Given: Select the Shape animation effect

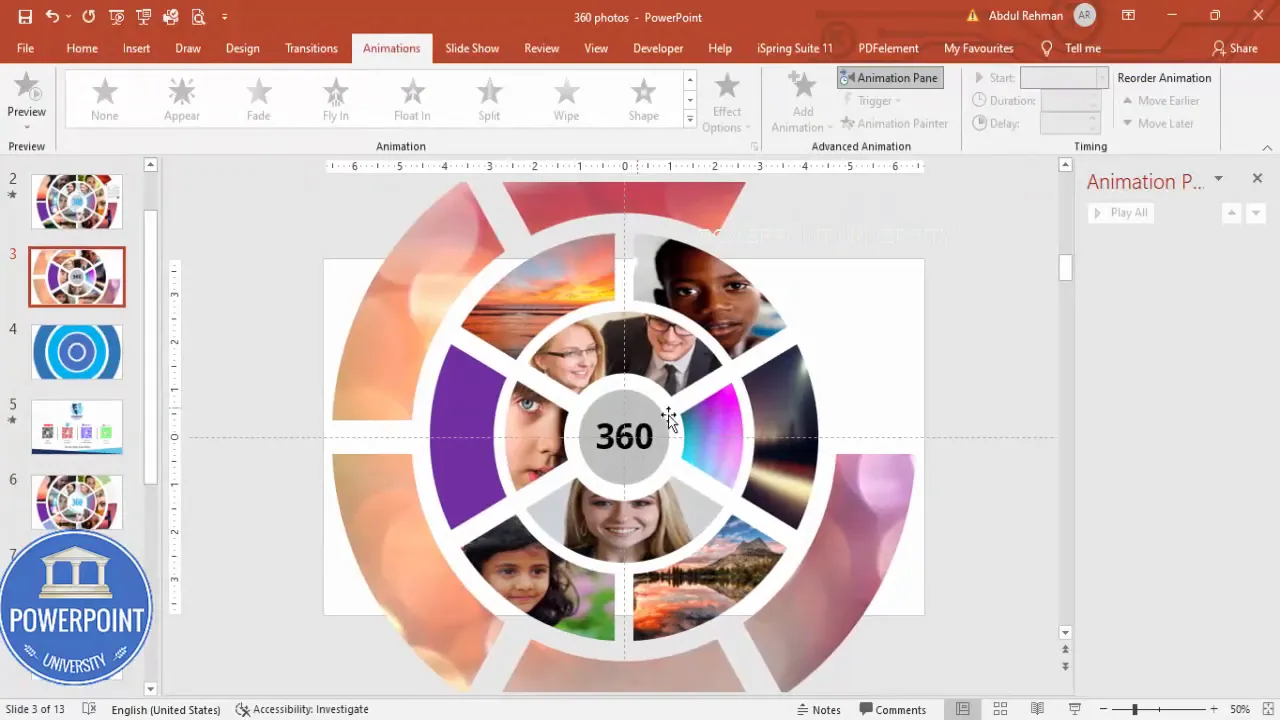Looking at the screenshot, I should (x=643, y=100).
